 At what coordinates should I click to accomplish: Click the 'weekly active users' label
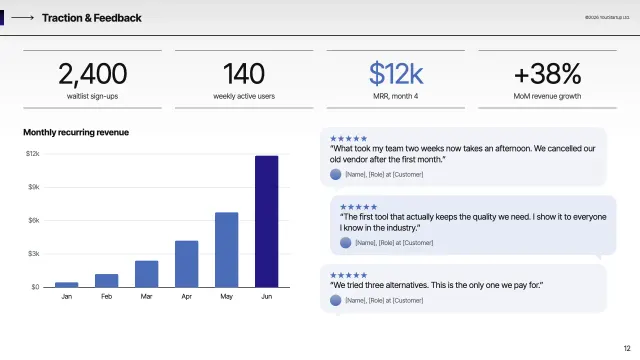click(244, 96)
